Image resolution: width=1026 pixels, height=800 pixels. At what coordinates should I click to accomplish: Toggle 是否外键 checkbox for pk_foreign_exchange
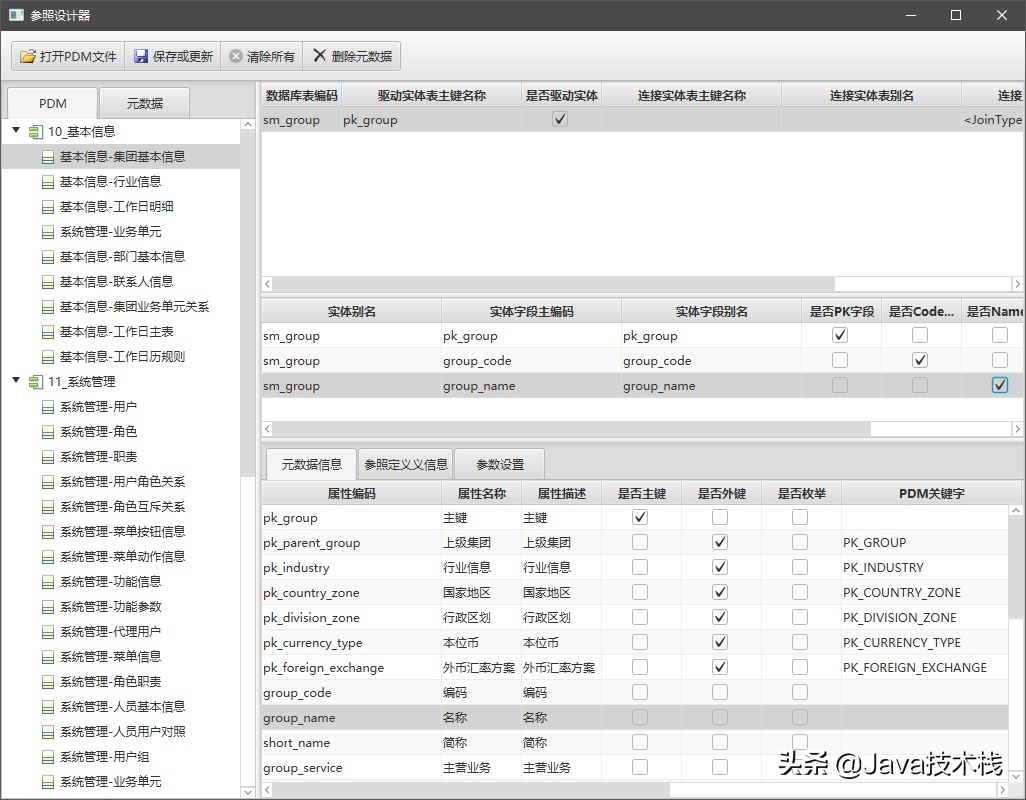(720, 667)
